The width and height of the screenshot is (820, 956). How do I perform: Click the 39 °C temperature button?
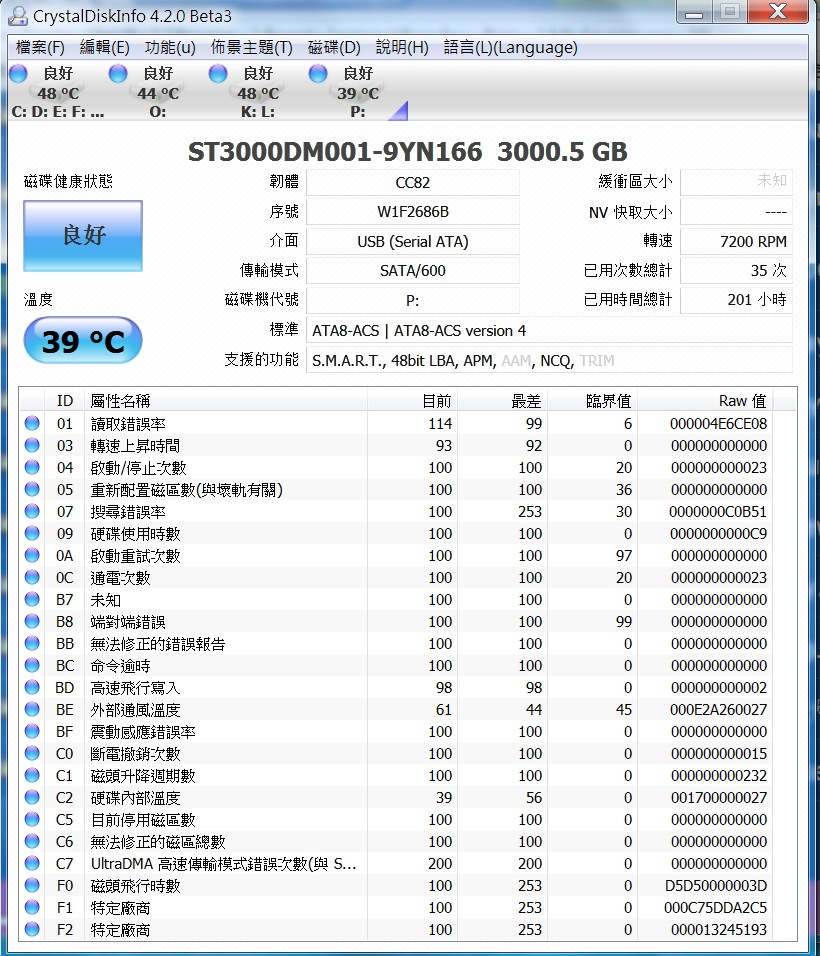coord(83,340)
